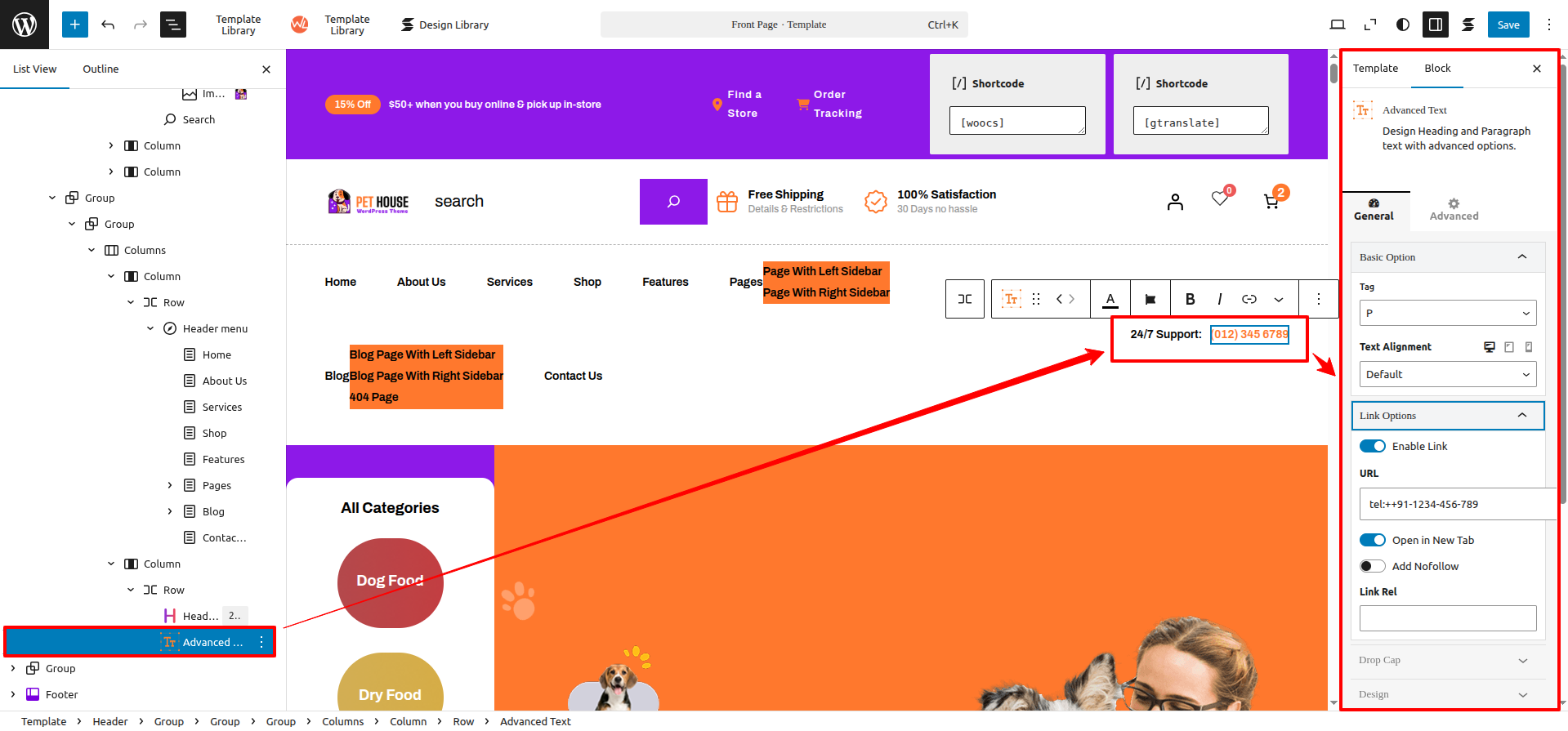Viewport: 1568px width, 731px height.
Task: Open the Advanced settings tab
Action: coord(1454,210)
